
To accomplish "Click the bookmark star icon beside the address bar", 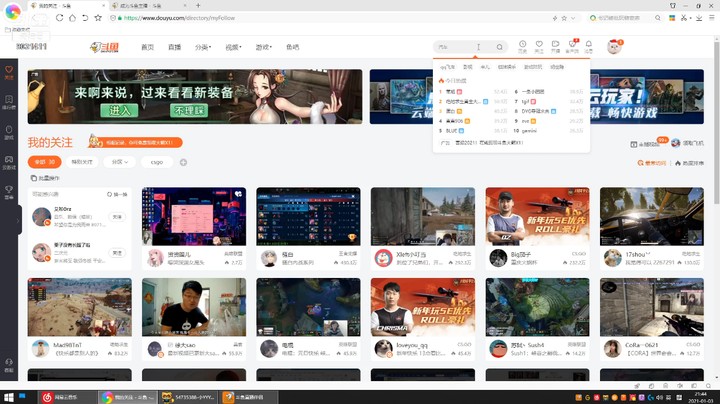I will click(x=98, y=18).
